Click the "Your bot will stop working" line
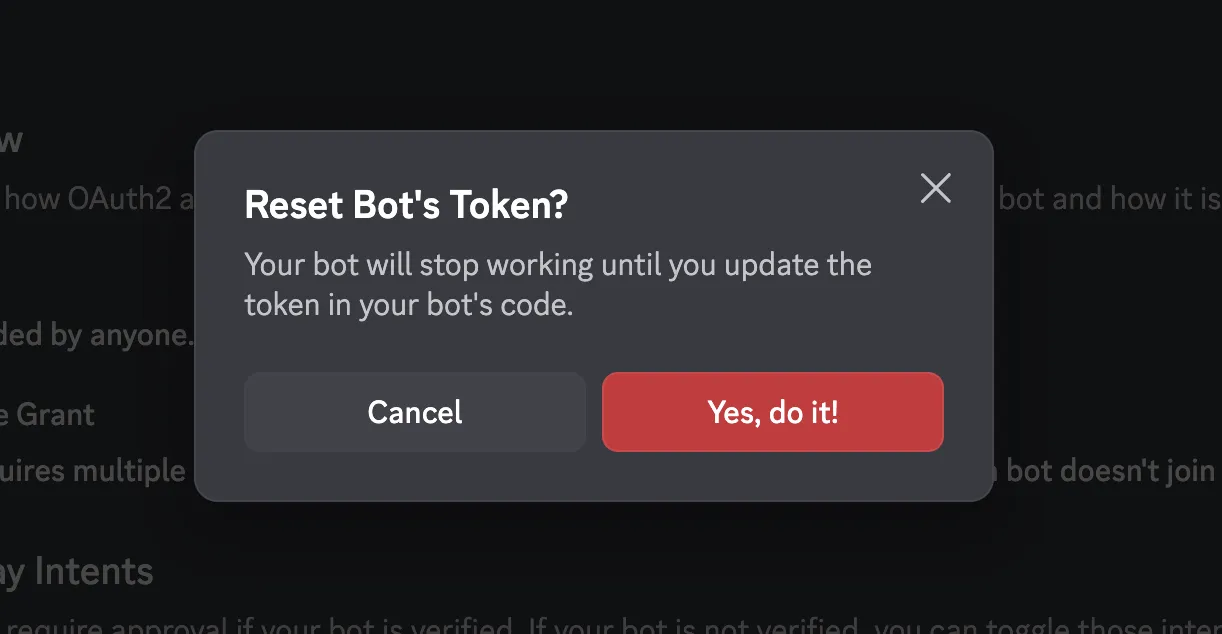This screenshot has height=634, width=1222. [x=557, y=266]
